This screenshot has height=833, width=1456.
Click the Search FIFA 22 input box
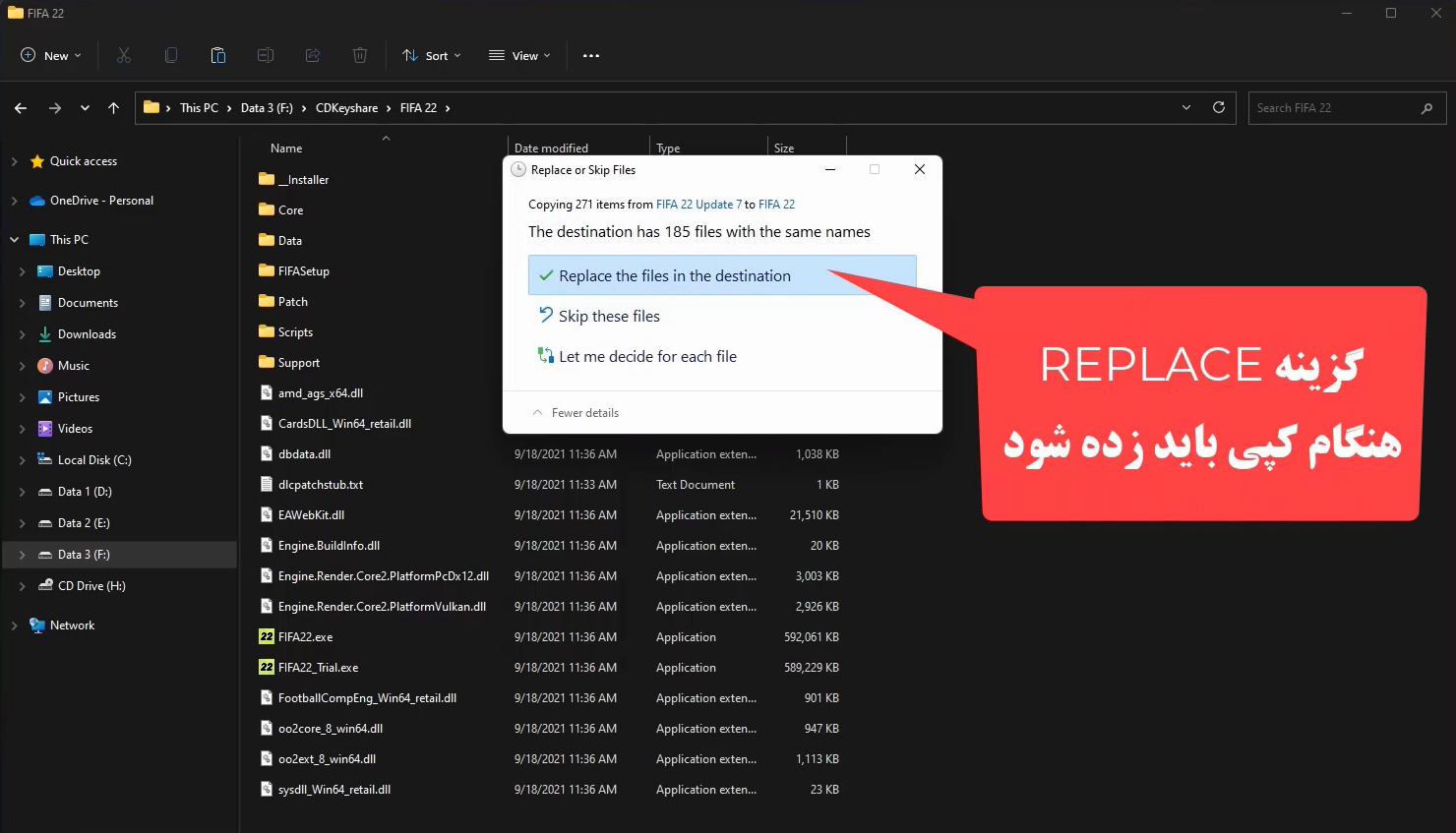click(x=1333, y=108)
